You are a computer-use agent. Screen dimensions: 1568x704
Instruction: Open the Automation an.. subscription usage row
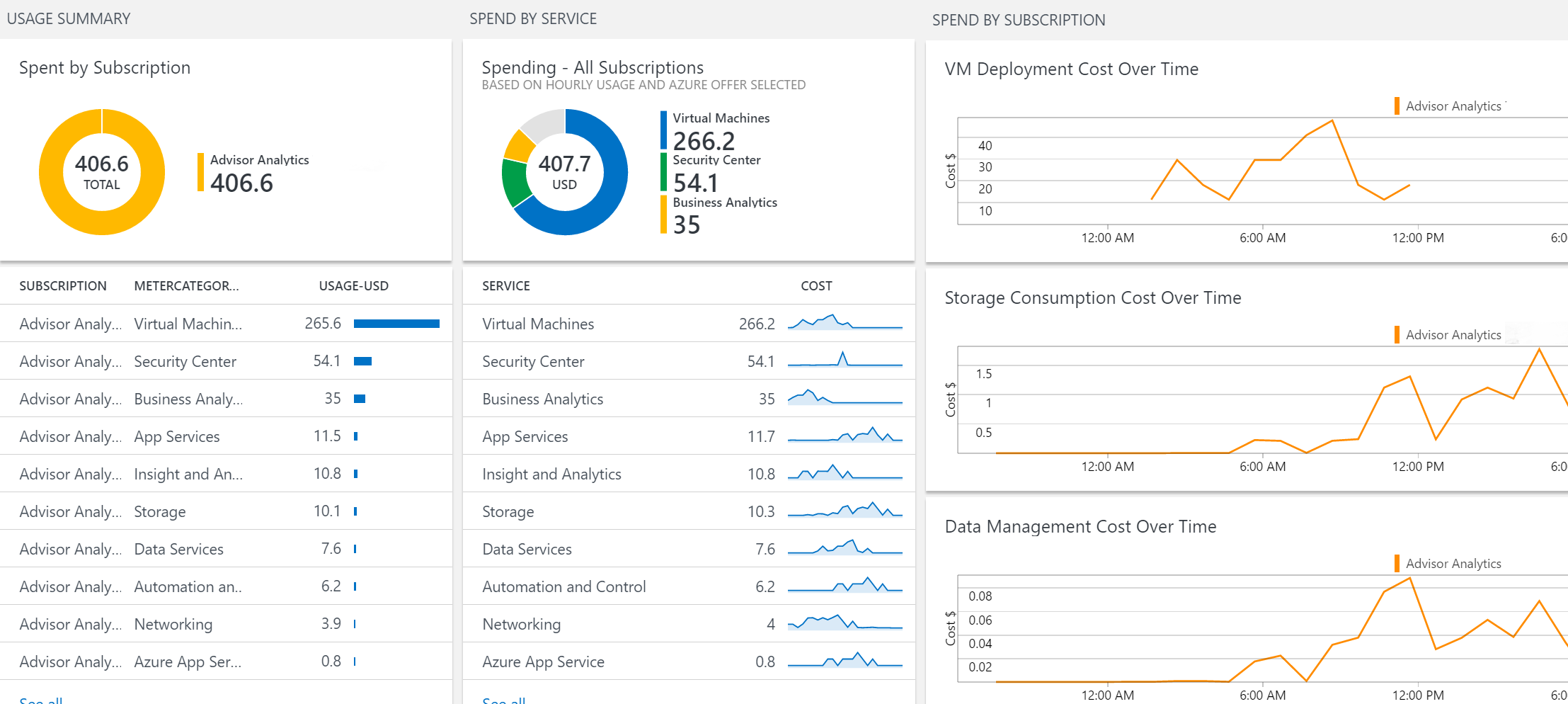tap(226, 586)
